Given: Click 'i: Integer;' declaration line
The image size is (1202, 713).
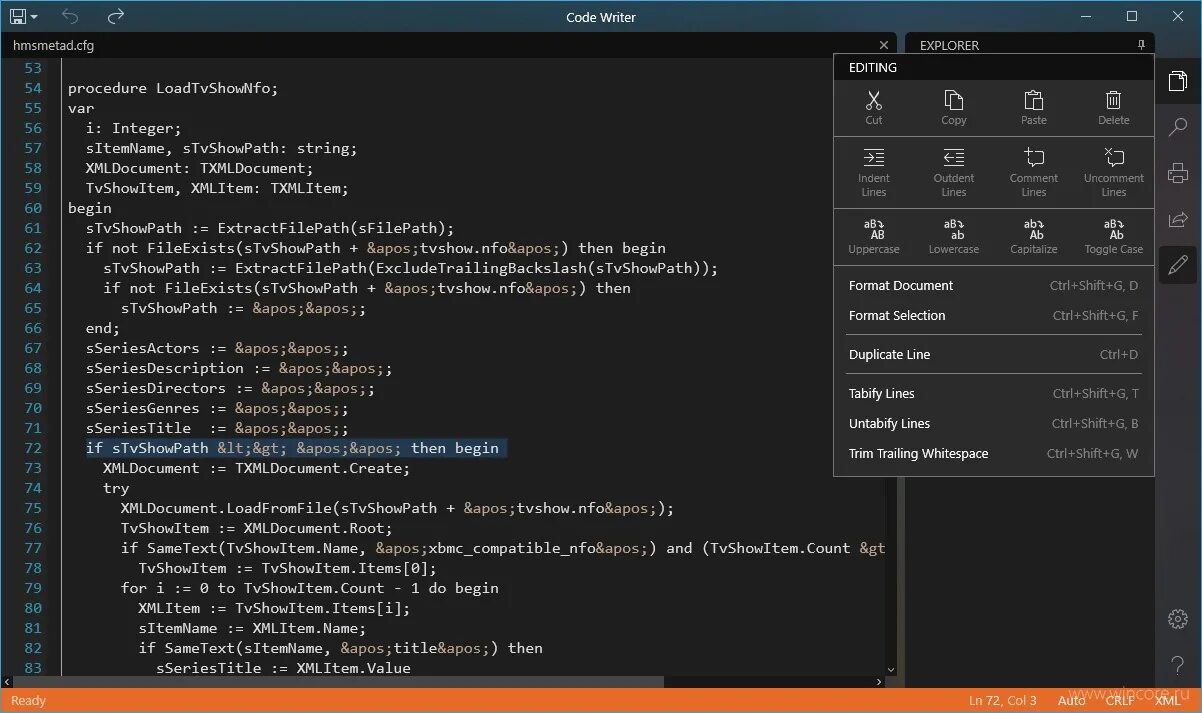Looking at the screenshot, I should [x=134, y=128].
